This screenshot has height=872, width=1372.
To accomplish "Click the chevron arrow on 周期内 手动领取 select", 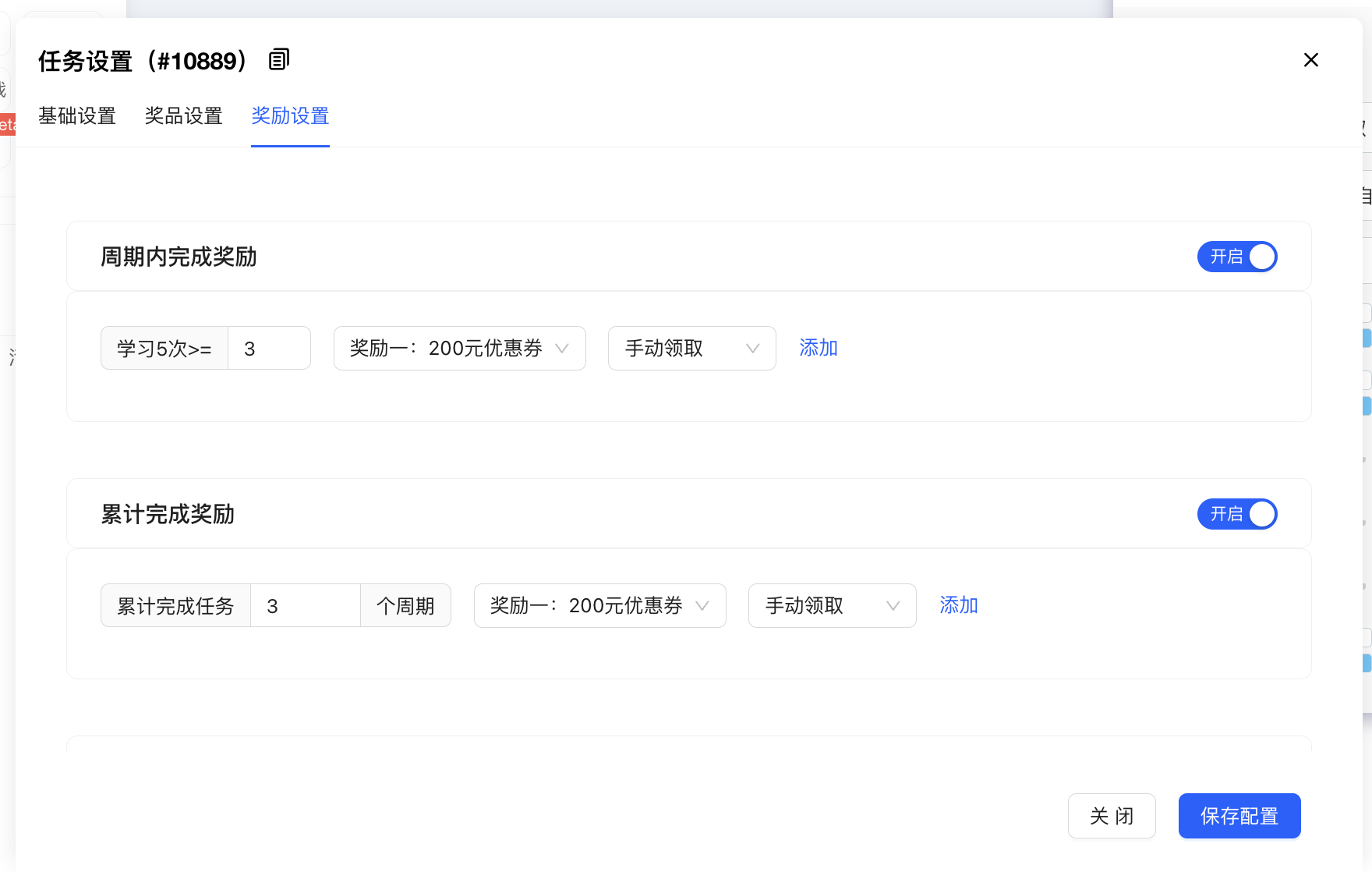I will pyautogui.click(x=752, y=349).
